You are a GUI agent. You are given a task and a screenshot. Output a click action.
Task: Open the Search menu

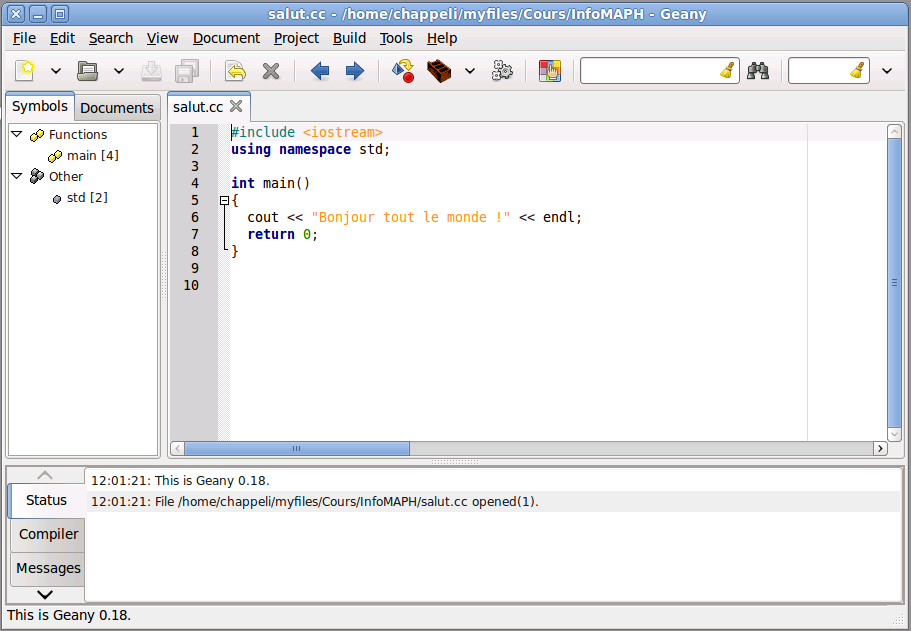[111, 38]
